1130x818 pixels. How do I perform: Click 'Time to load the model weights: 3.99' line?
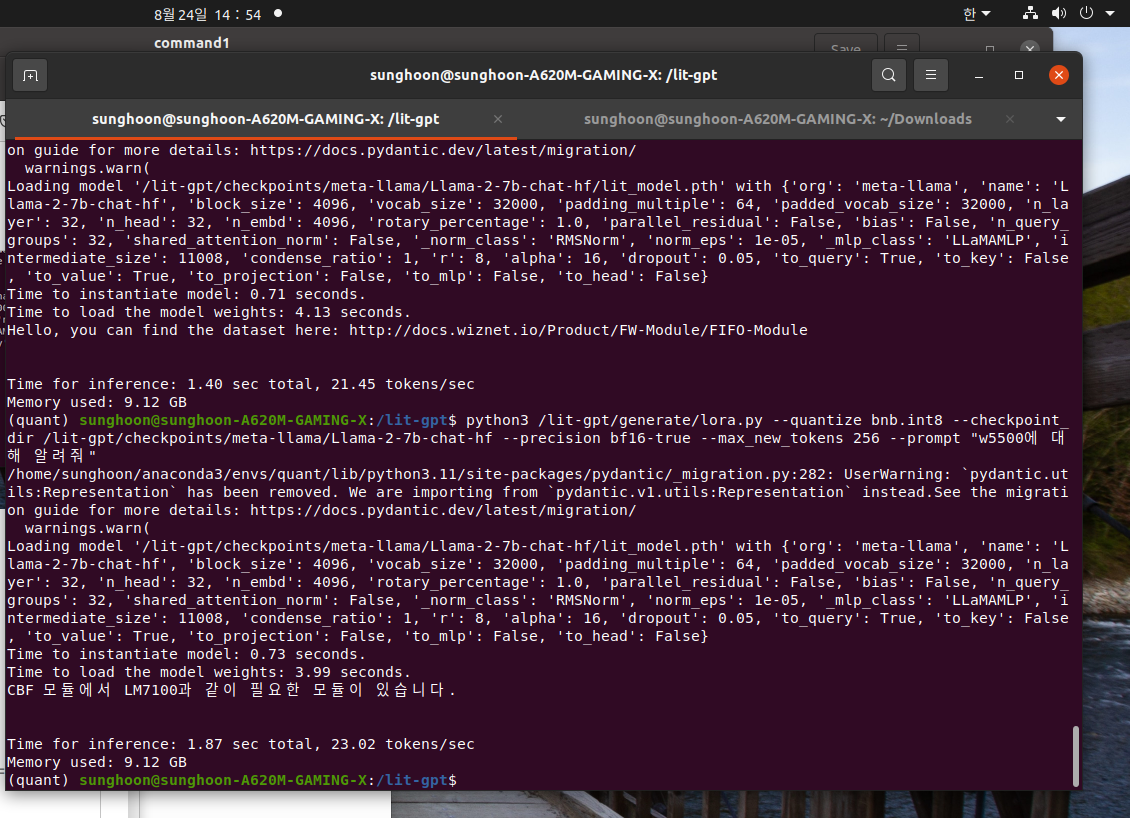pos(209,672)
